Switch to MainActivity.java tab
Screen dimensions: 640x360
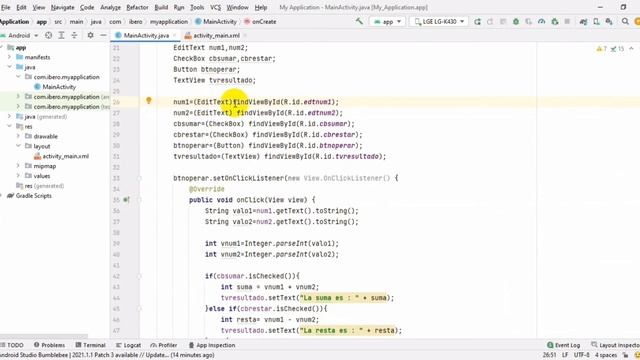[x=146, y=36]
